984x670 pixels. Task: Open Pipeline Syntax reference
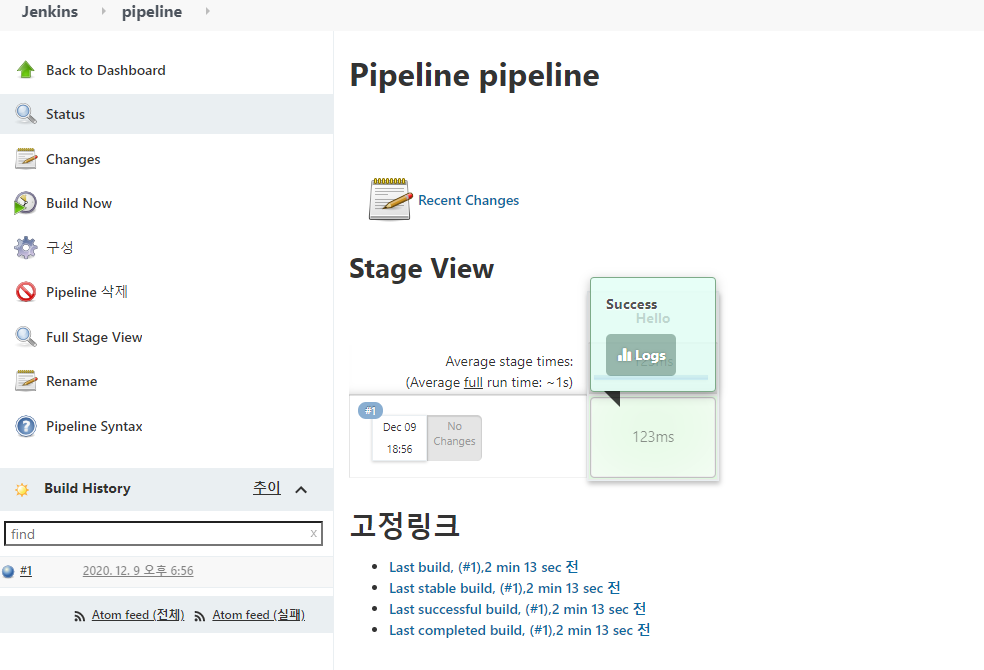click(94, 427)
